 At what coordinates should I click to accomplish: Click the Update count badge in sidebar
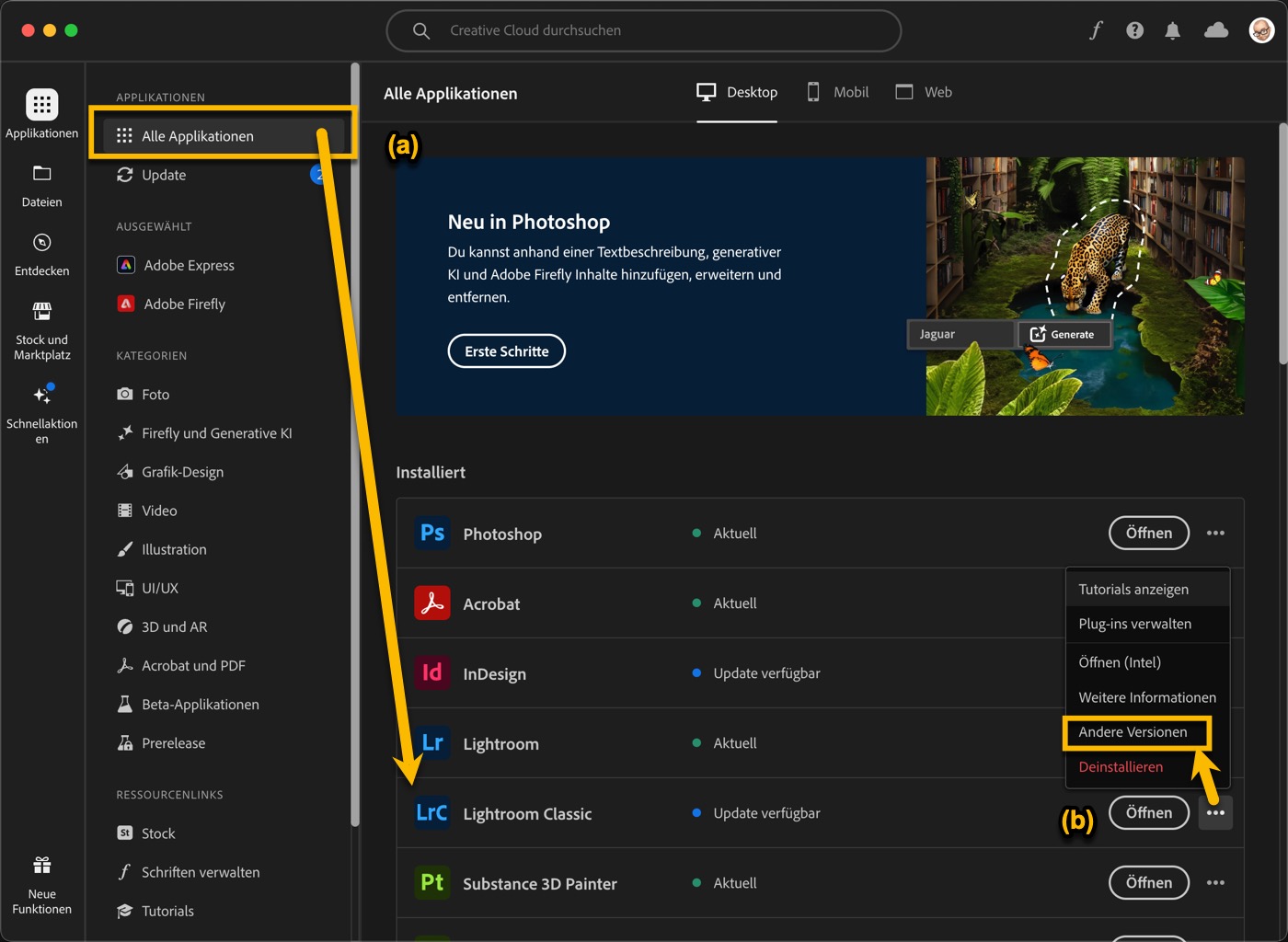coord(318,175)
